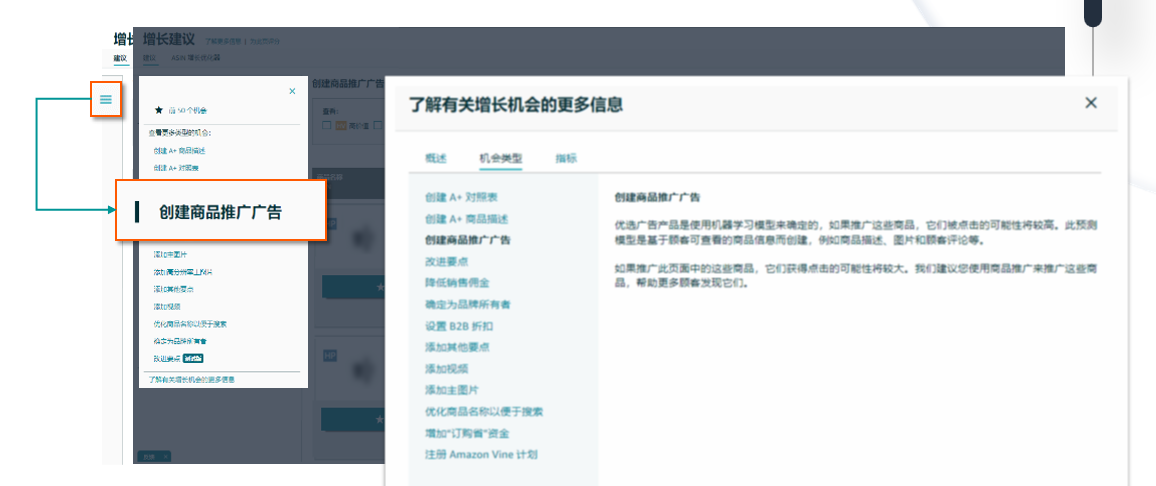This screenshot has width=1156, height=486.
Task: Click the hamburger menu icon
Action: 106,99
